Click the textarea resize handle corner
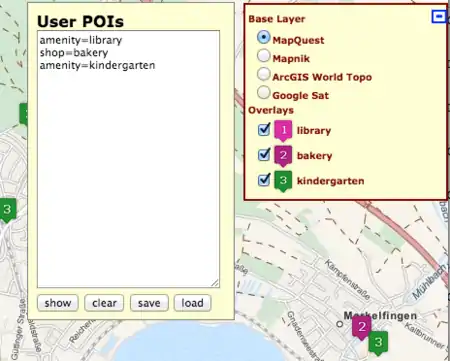Viewport: 450px width, 361px height. point(215,283)
